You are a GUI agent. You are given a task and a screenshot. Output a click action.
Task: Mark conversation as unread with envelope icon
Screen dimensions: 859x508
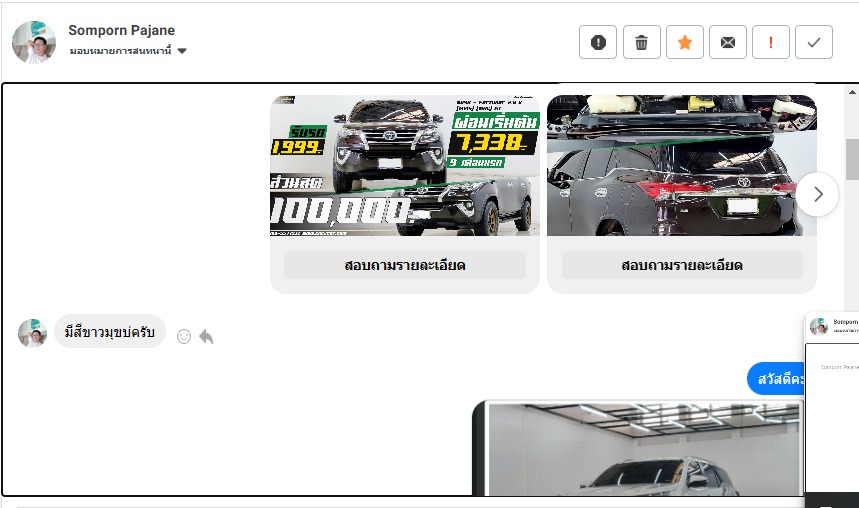[728, 42]
